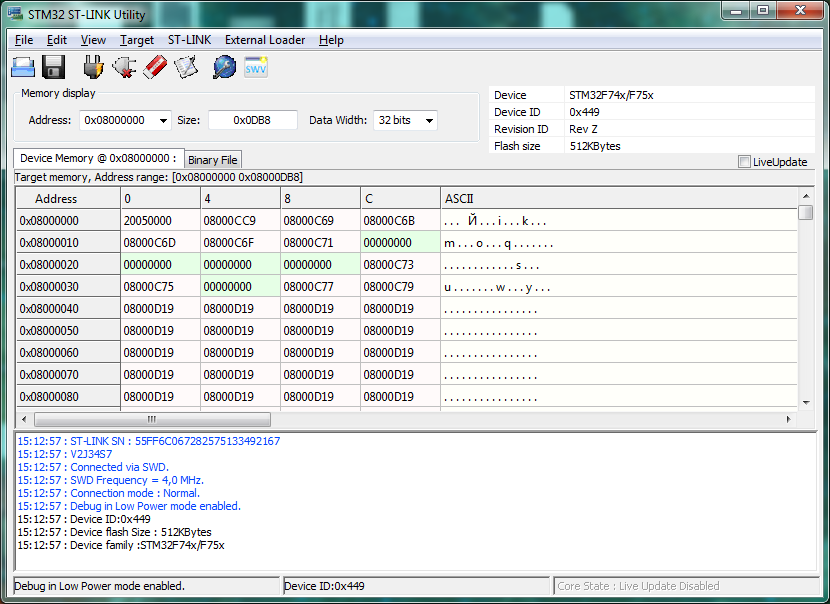Screen dimensions: 830x604
Task: Click the Open file toolbar icon
Action: click(x=23, y=67)
